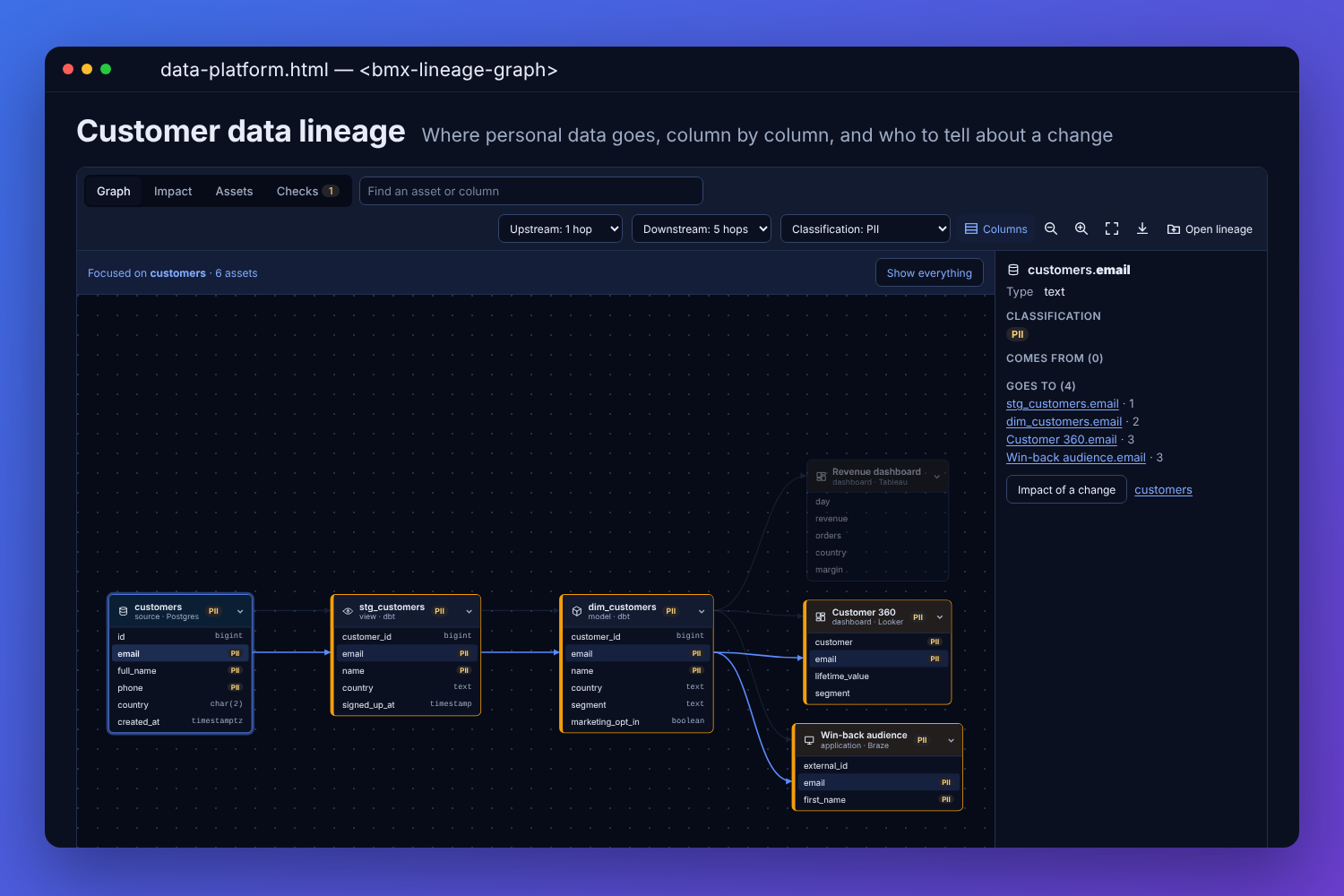Open the customers link in side panel
Image resolution: width=1344 pixels, height=896 pixels.
coord(1163,489)
